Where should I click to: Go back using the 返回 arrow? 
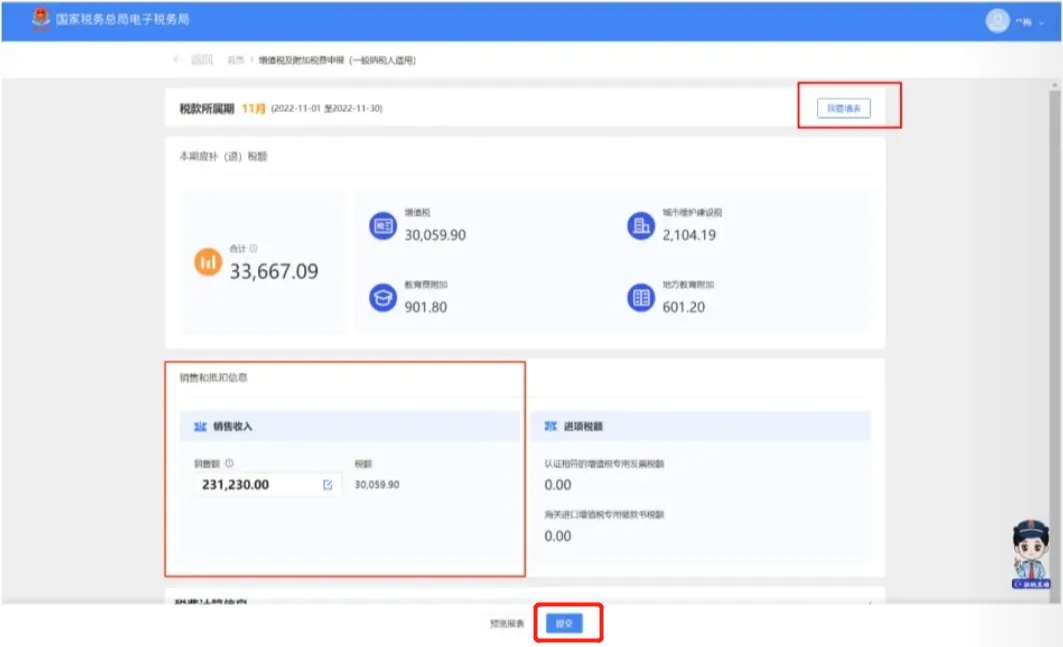point(178,60)
